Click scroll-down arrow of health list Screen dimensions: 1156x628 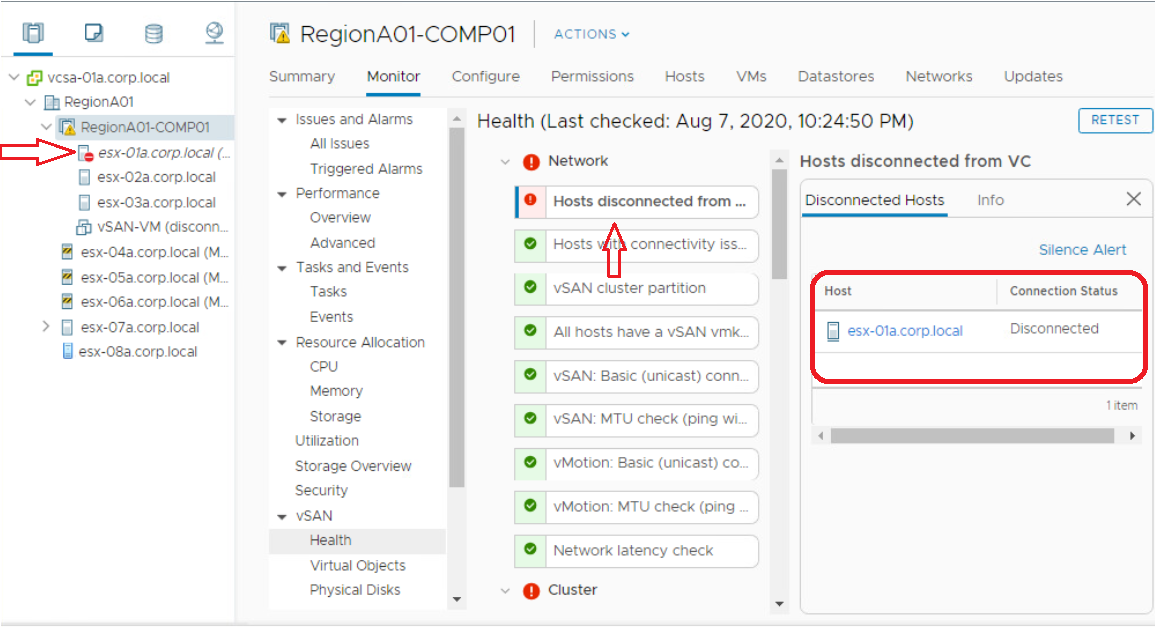[x=779, y=604]
